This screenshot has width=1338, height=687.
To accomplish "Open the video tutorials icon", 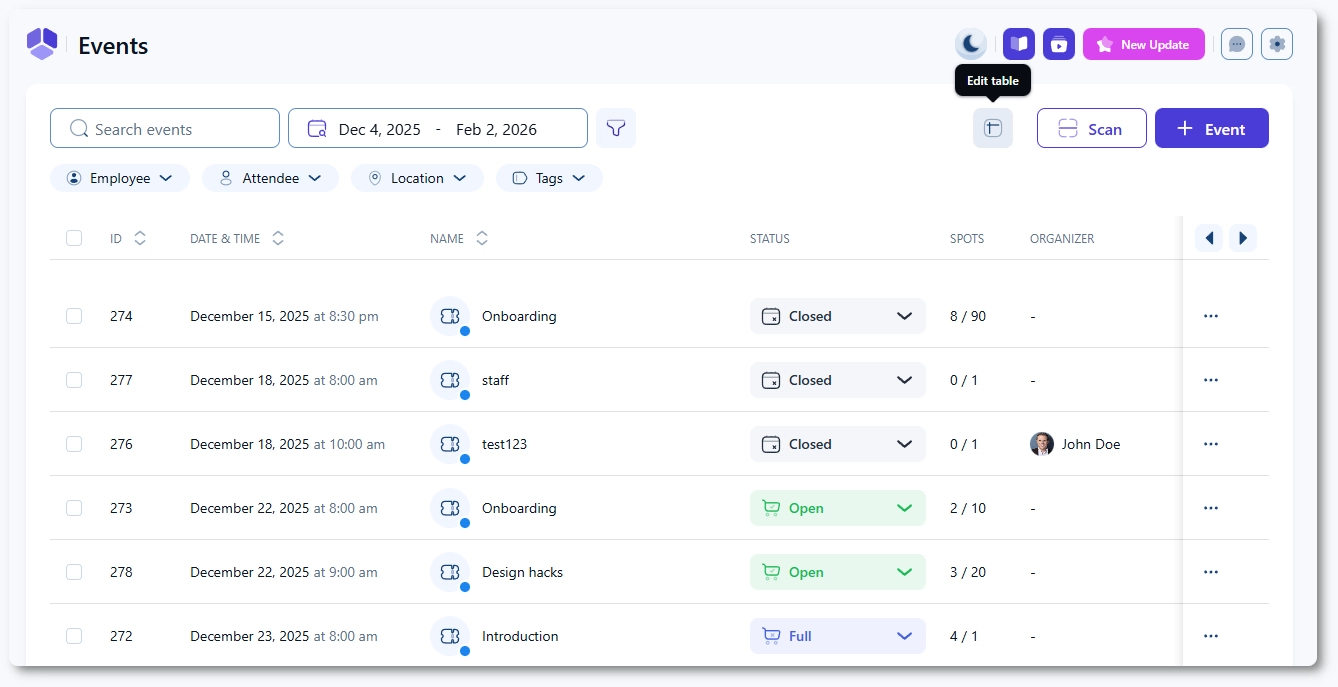I will (1058, 44).
